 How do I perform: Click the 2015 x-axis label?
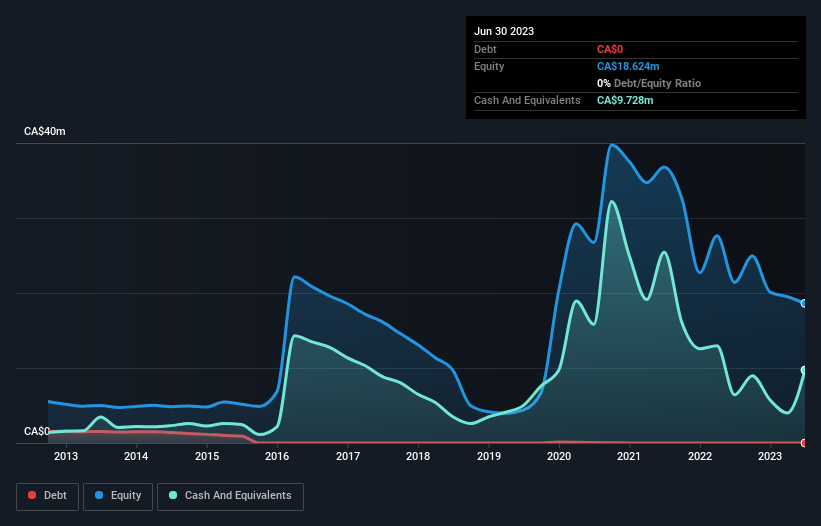[207, 456]
